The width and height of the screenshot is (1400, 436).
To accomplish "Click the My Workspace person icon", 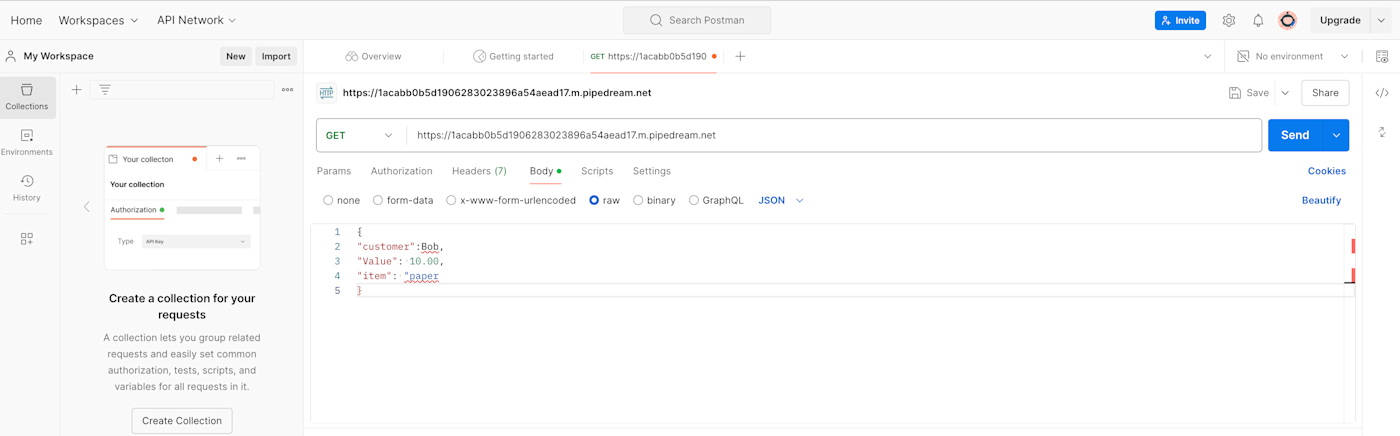I will click(x=11, y=56).
